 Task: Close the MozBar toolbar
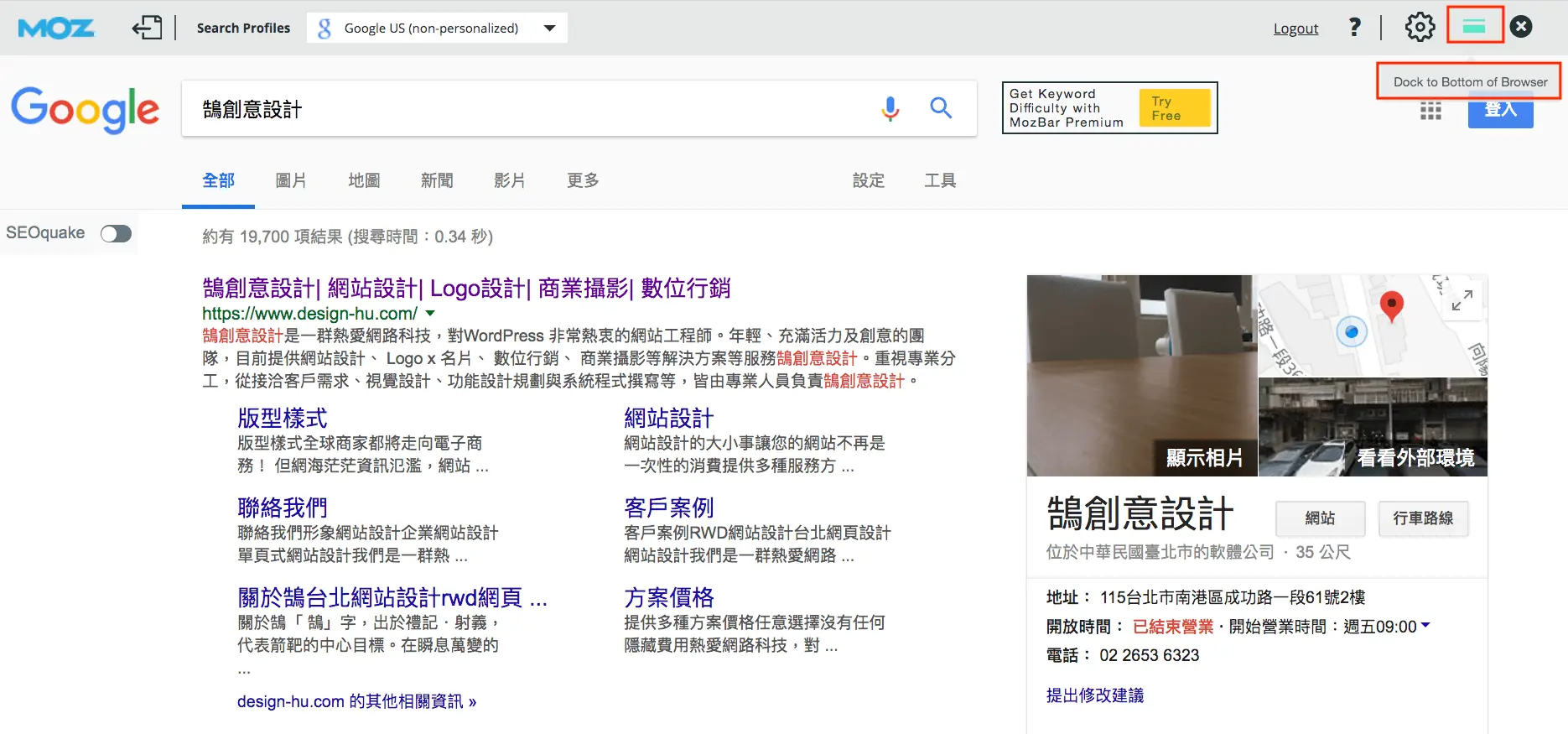(x=1521, y=28)
